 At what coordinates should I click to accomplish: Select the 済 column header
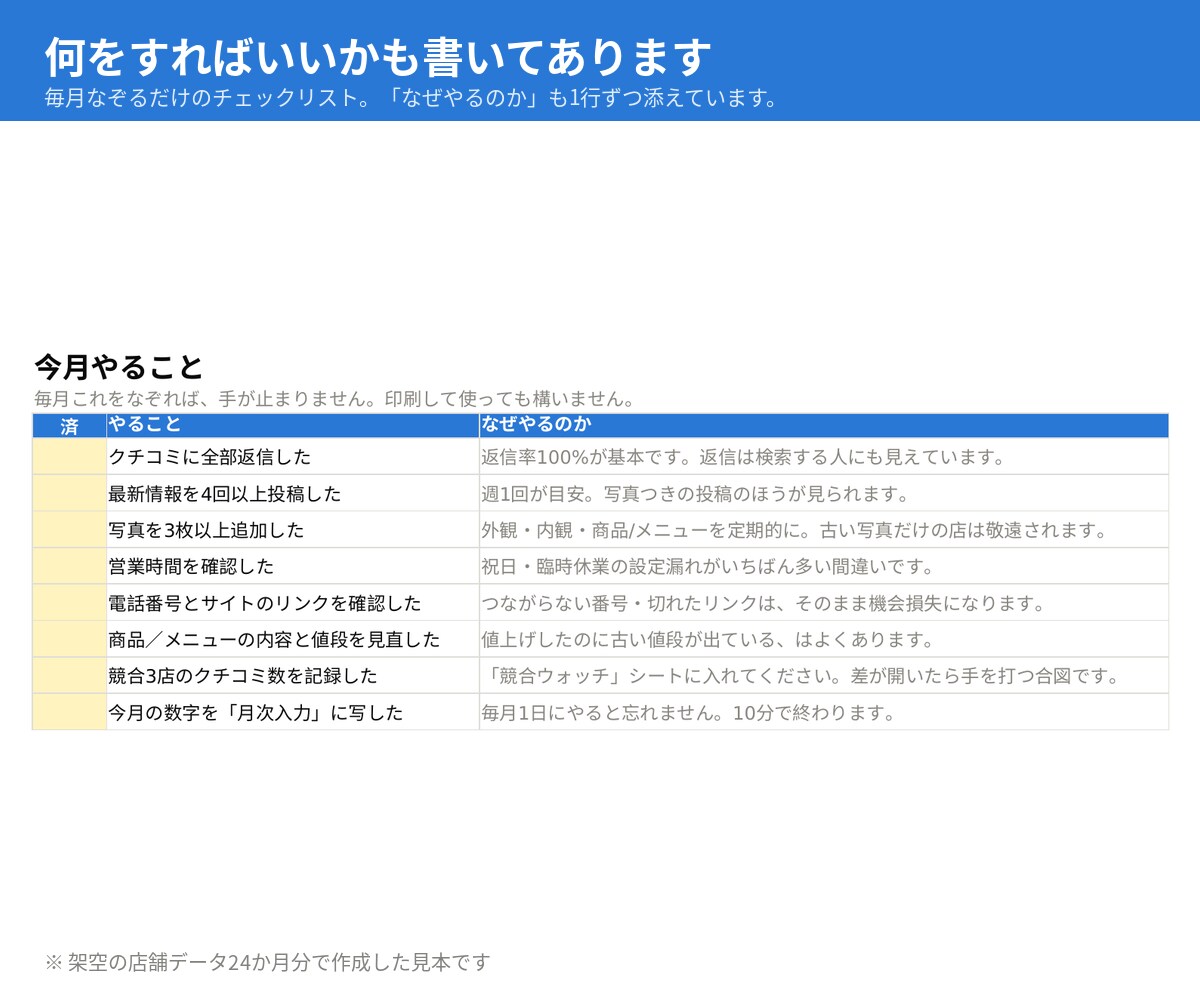click(x=69, y=426)
